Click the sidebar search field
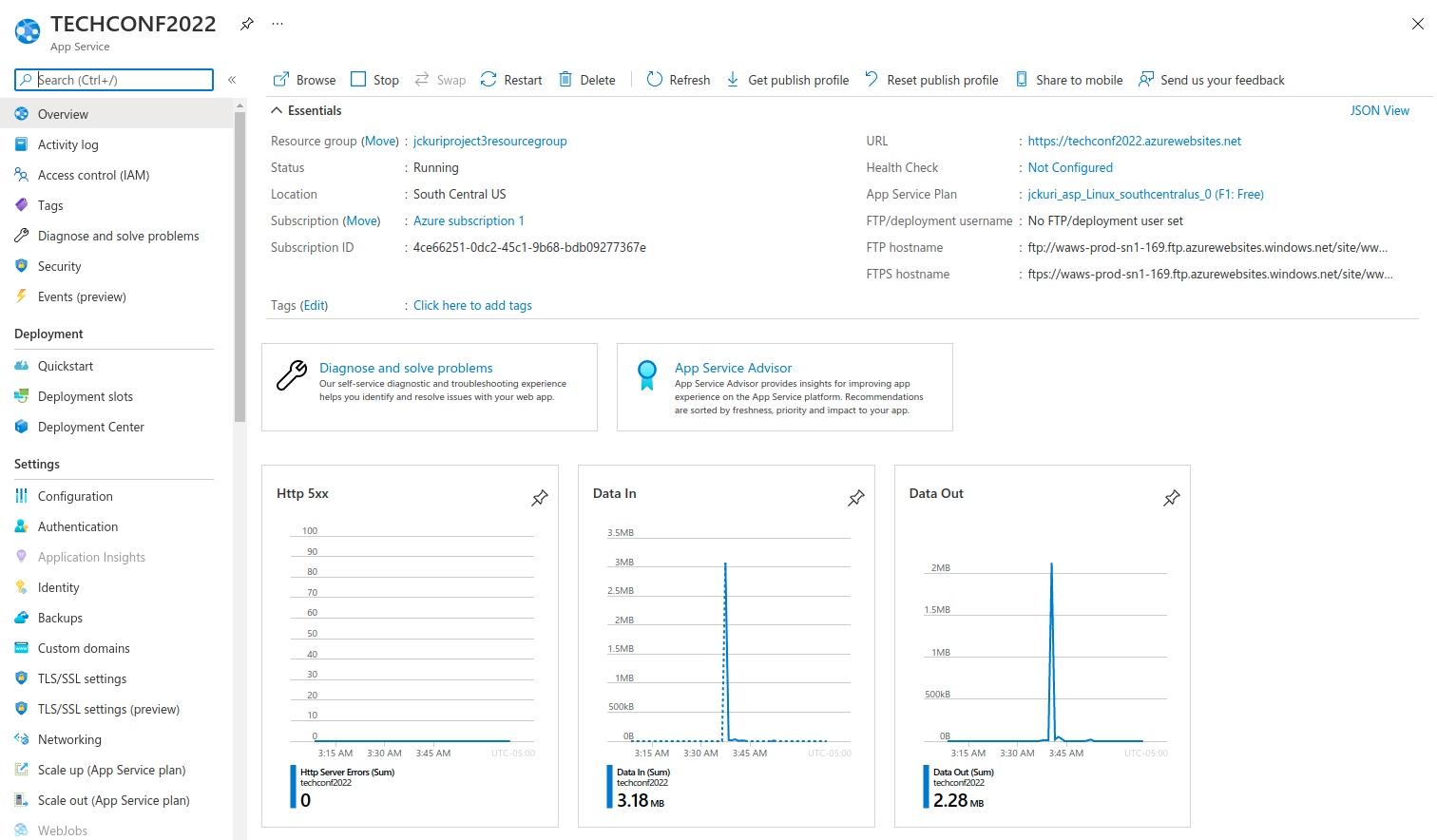The image size is (1437, 840). click(x=114, y=80)
